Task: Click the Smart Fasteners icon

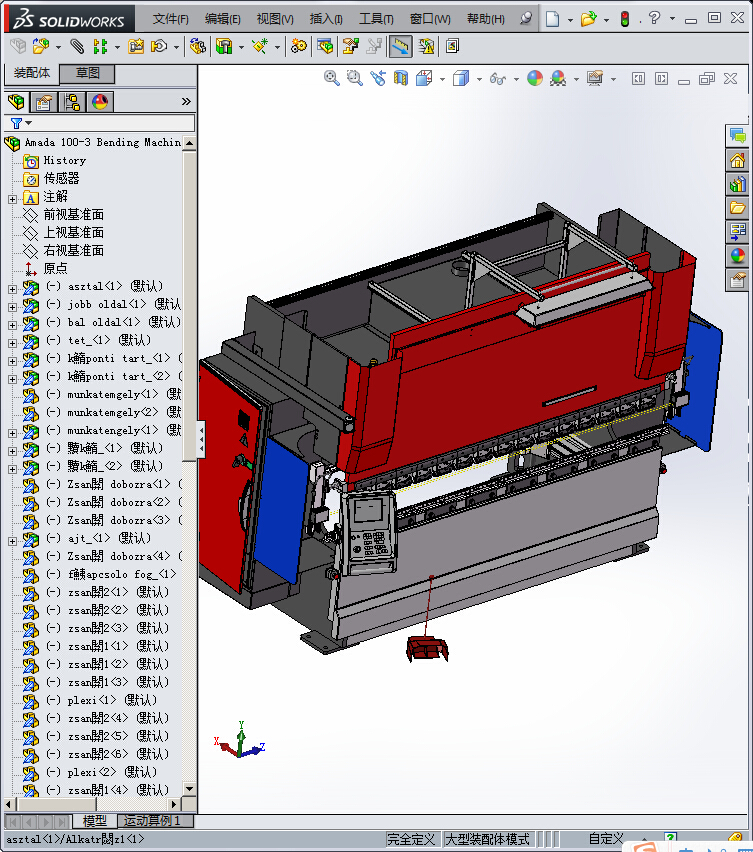Action: (136, 46)
